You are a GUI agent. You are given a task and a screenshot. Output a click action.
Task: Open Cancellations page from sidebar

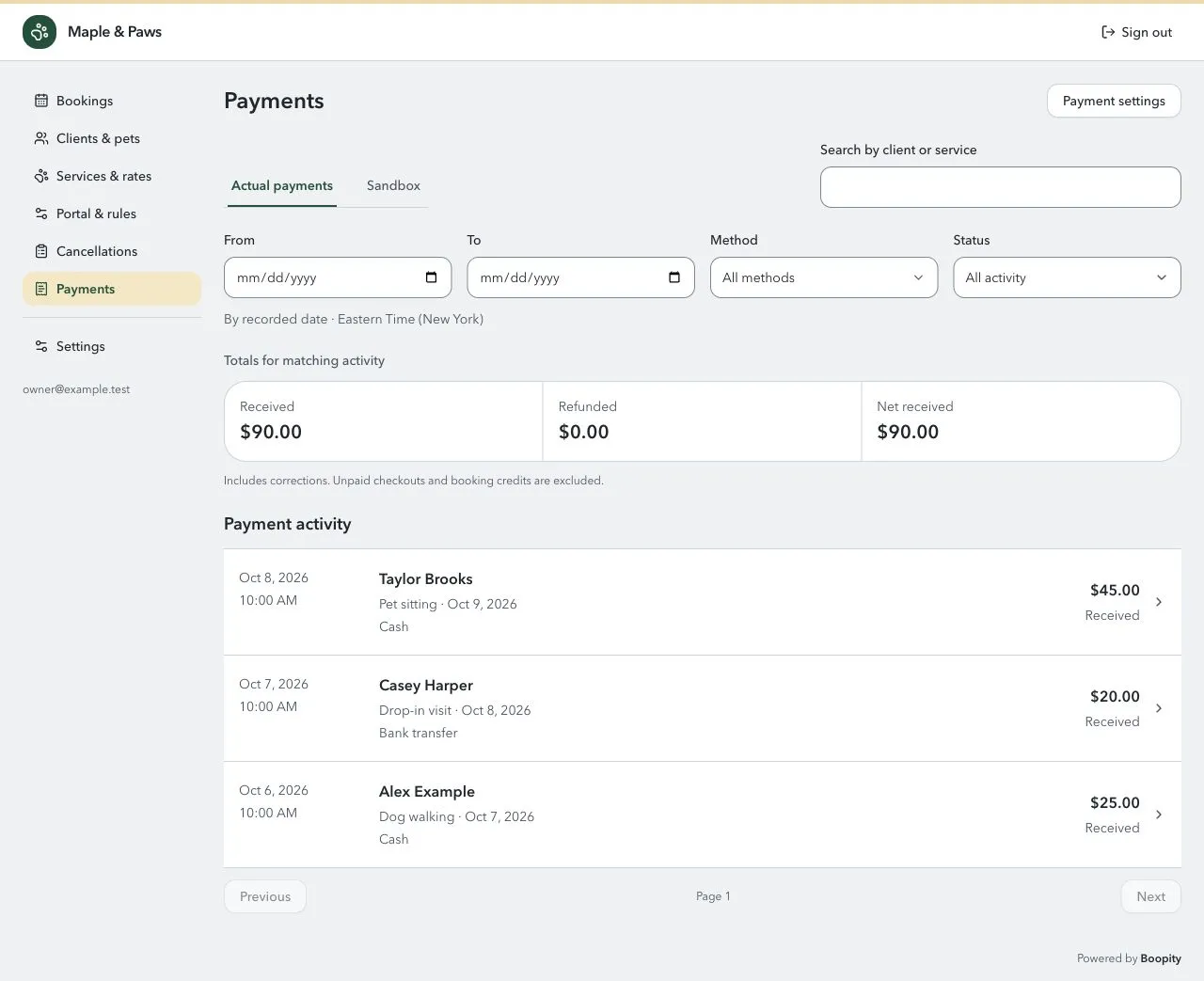pyautogui.click(x=112, y=251)
